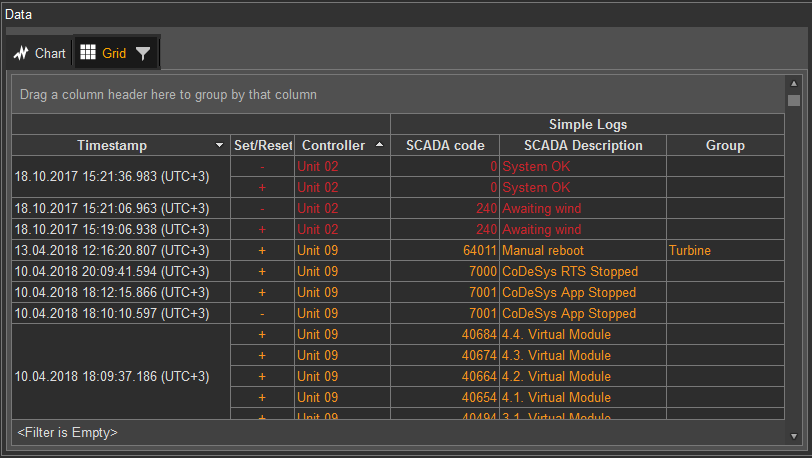
Task: Select the Simple Logs band header
Action: [x=587, y=124]
